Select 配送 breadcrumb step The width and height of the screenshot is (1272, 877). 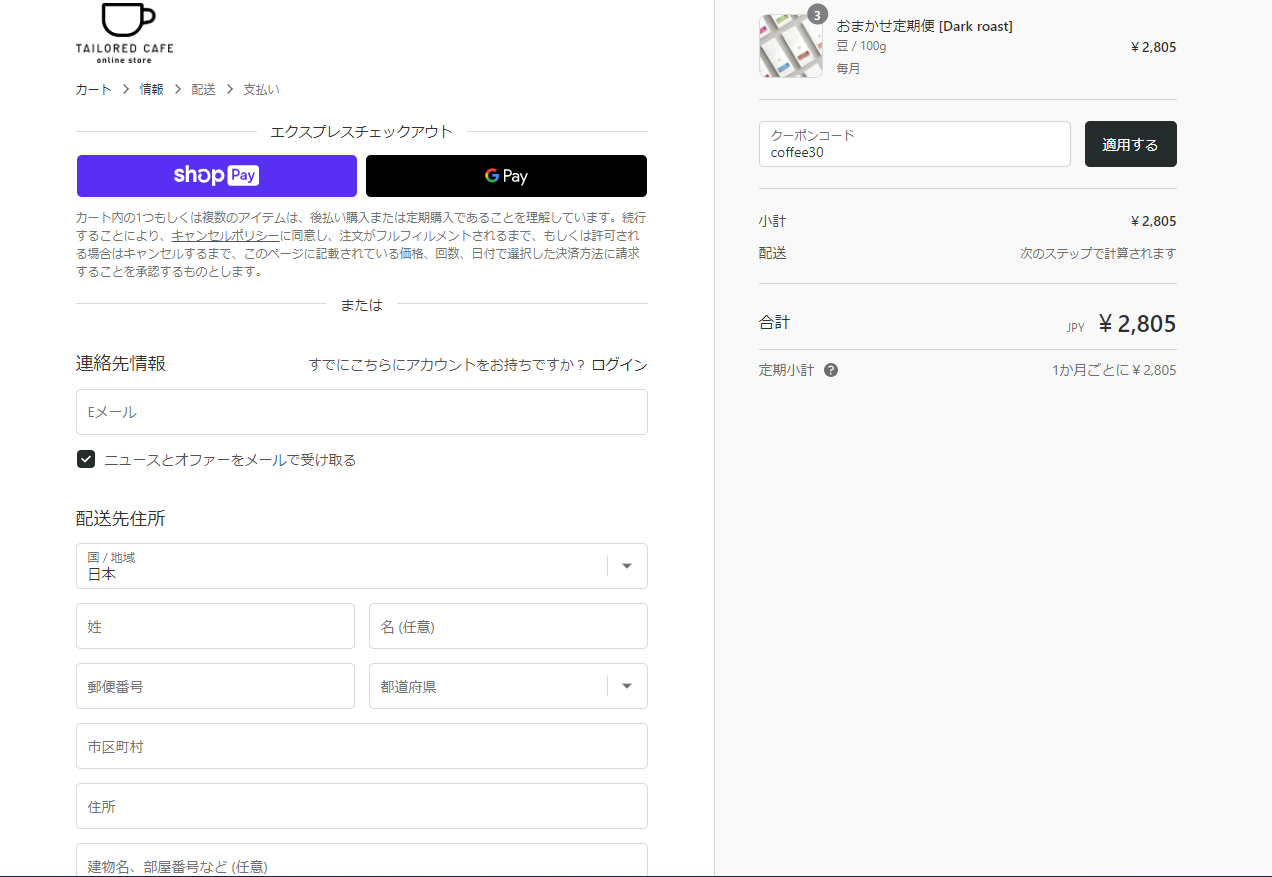[204, 89]
